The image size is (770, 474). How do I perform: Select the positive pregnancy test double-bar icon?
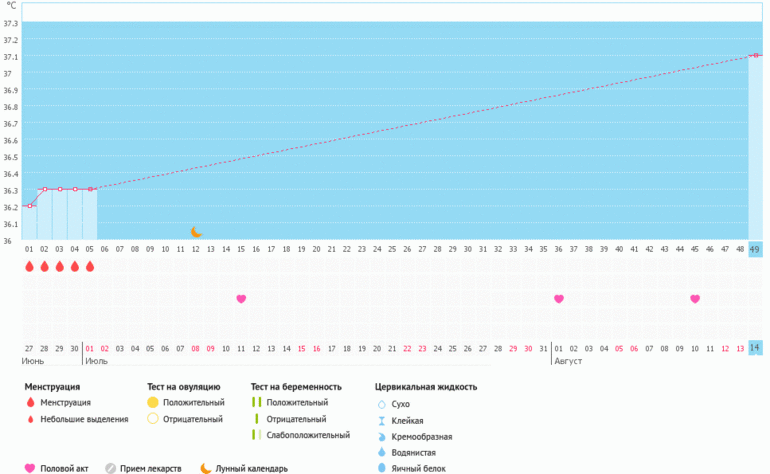257,402
